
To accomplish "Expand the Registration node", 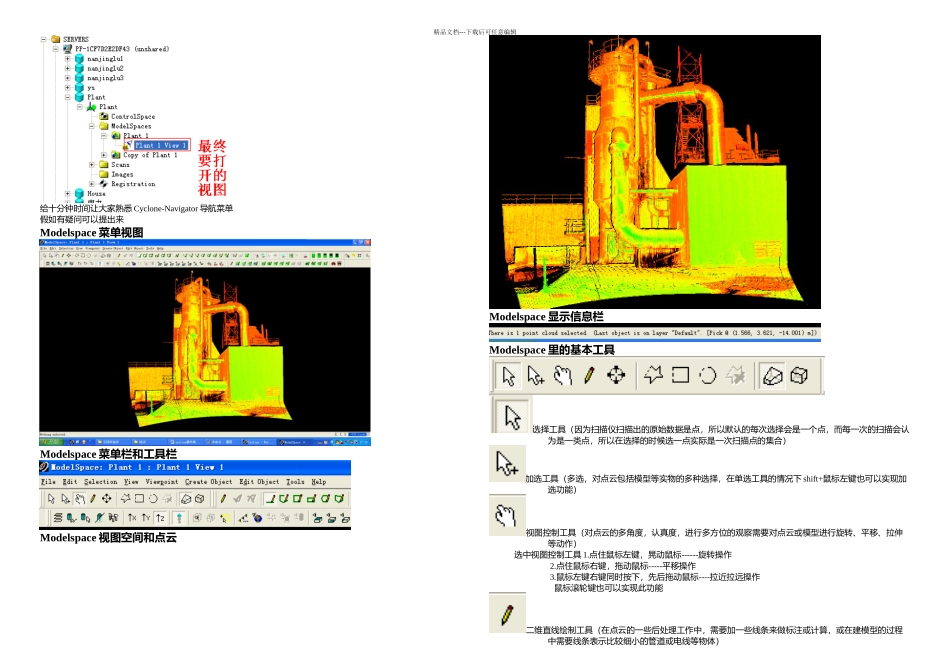I will (91, 184).
